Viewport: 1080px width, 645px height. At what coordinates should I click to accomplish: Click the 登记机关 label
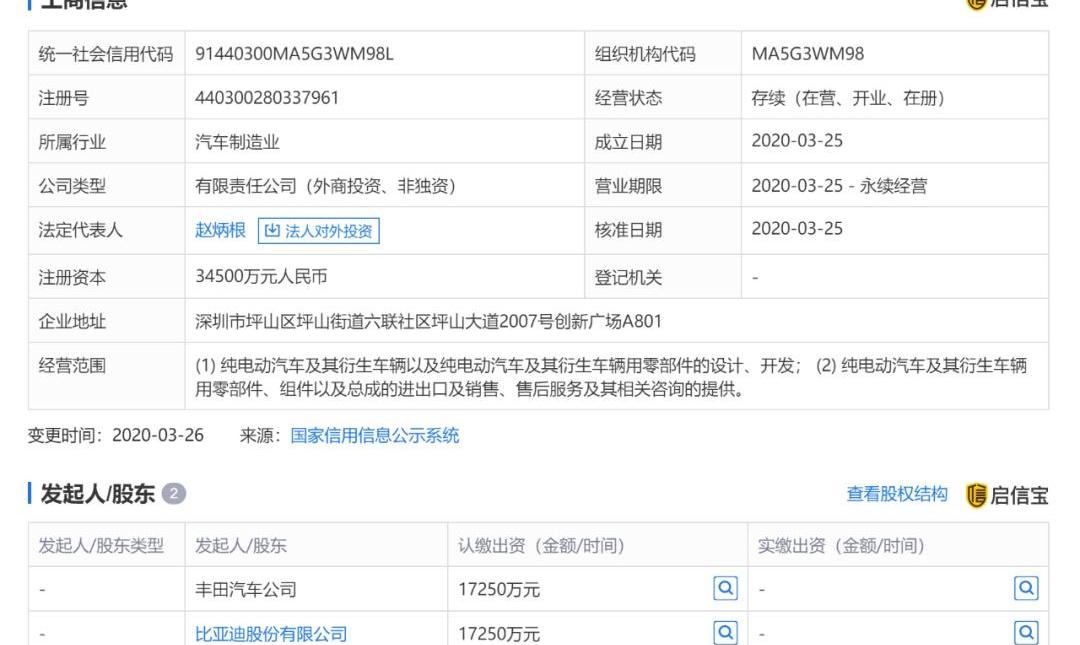(x=628, y=278)
